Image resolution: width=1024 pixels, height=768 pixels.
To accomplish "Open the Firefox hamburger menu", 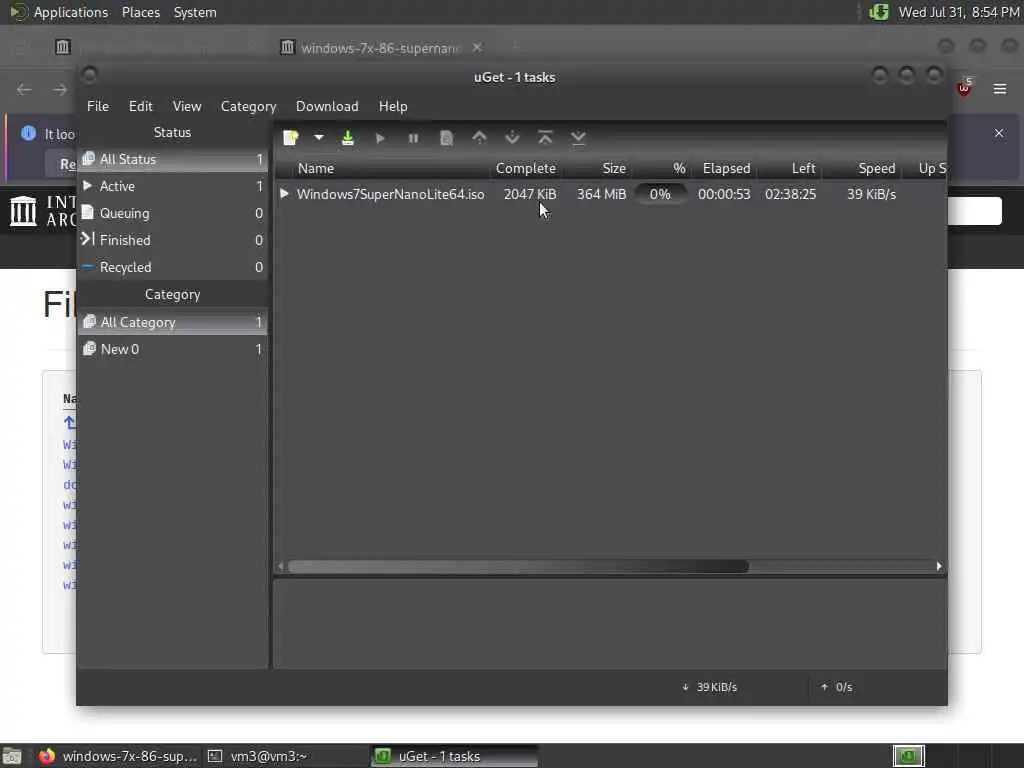I will (x=1000, y=89).
